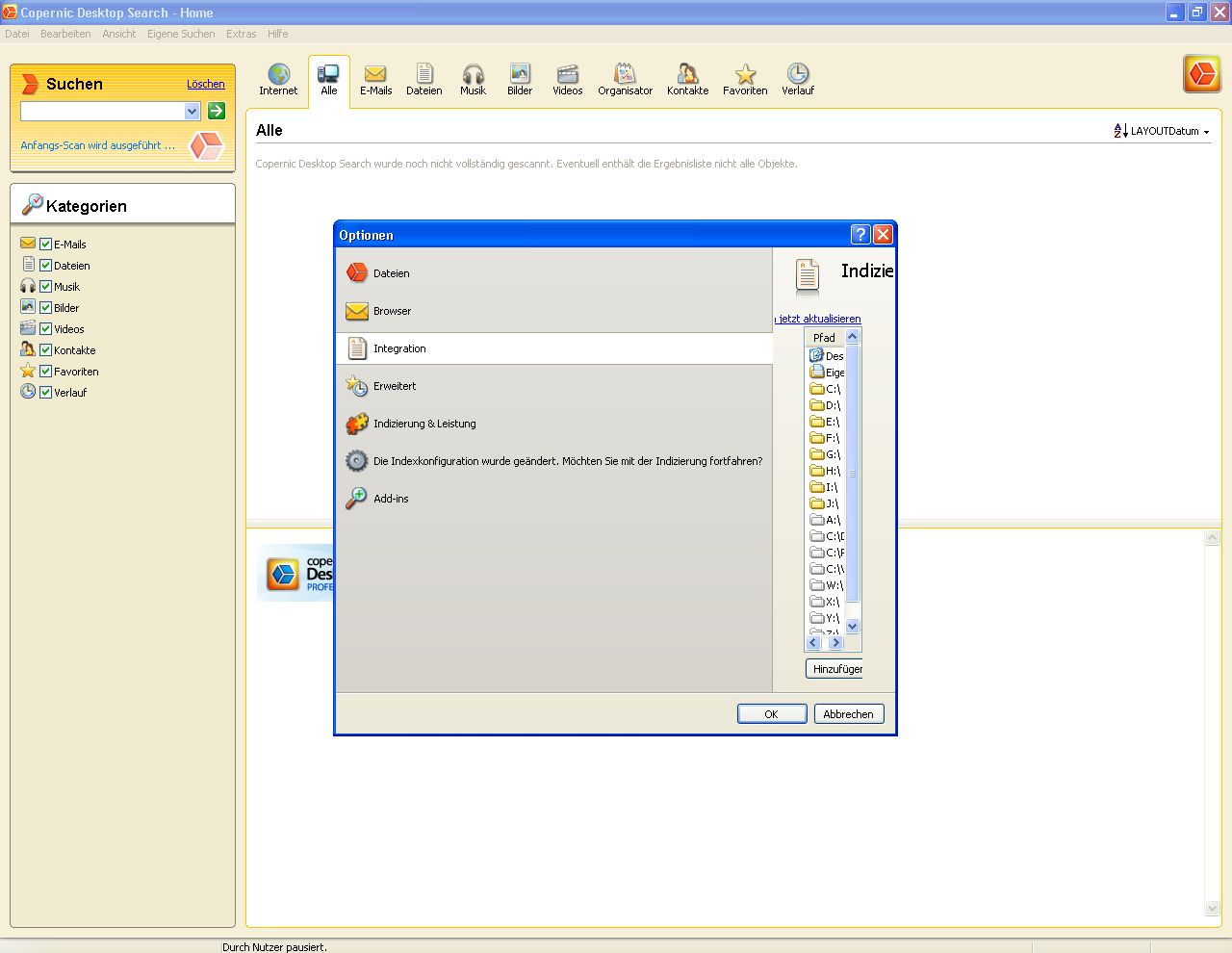The image size is (1232, 953).
Task: Select the Alle search tab
Action: (x=329, y=79)
